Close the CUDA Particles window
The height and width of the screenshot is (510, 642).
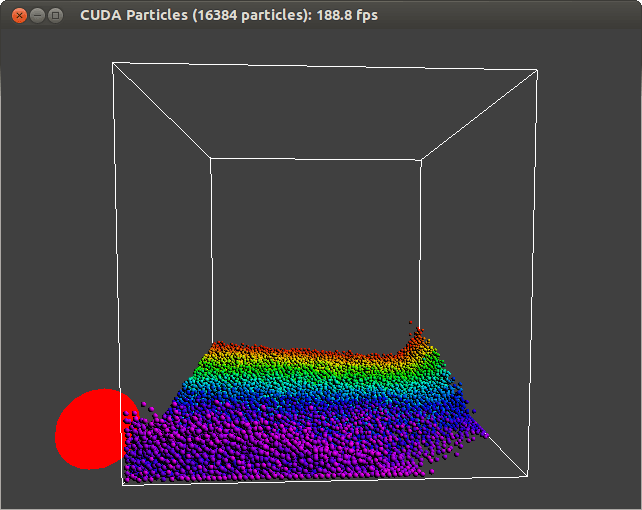click(x=19, y=16)
